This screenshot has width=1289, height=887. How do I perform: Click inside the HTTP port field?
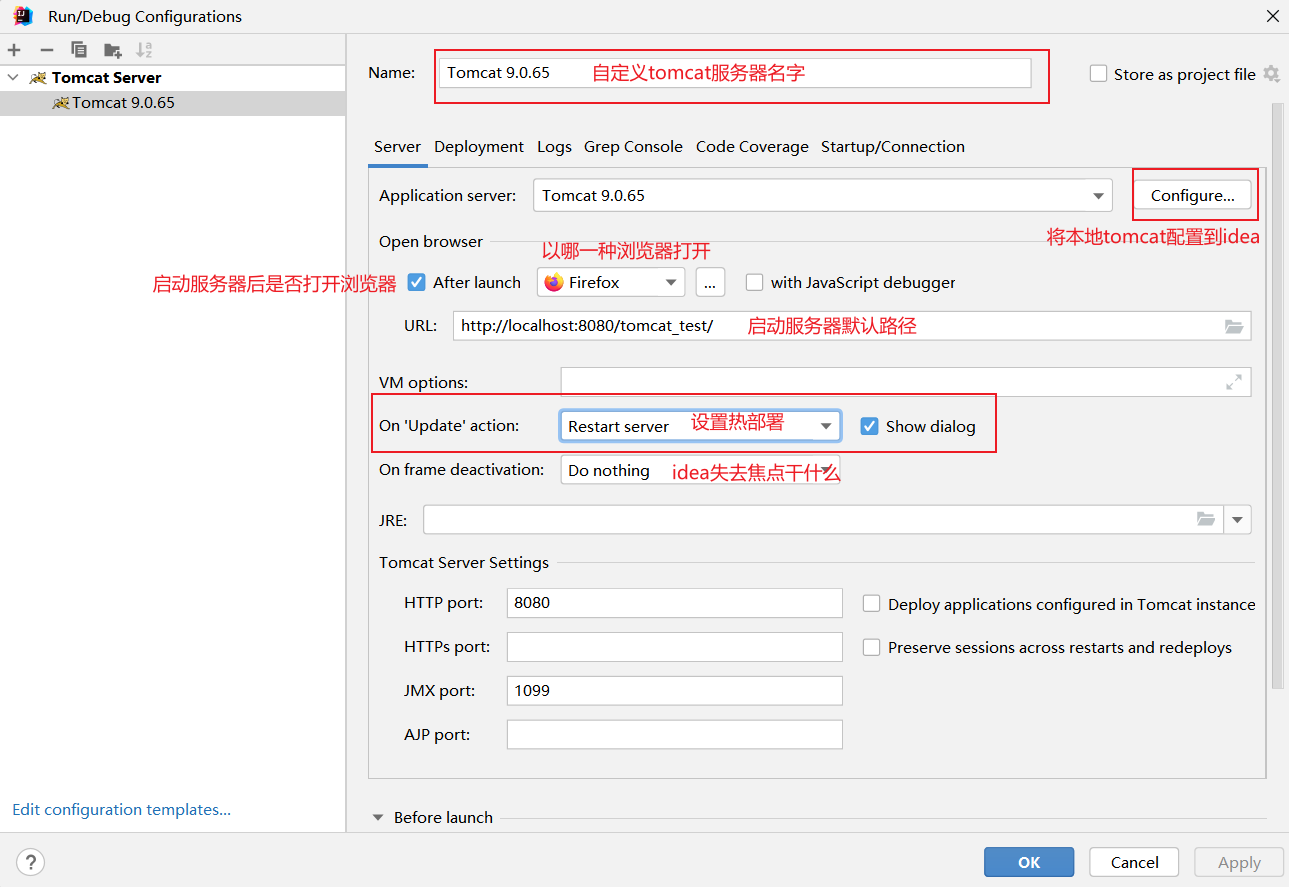pos(674,603)
